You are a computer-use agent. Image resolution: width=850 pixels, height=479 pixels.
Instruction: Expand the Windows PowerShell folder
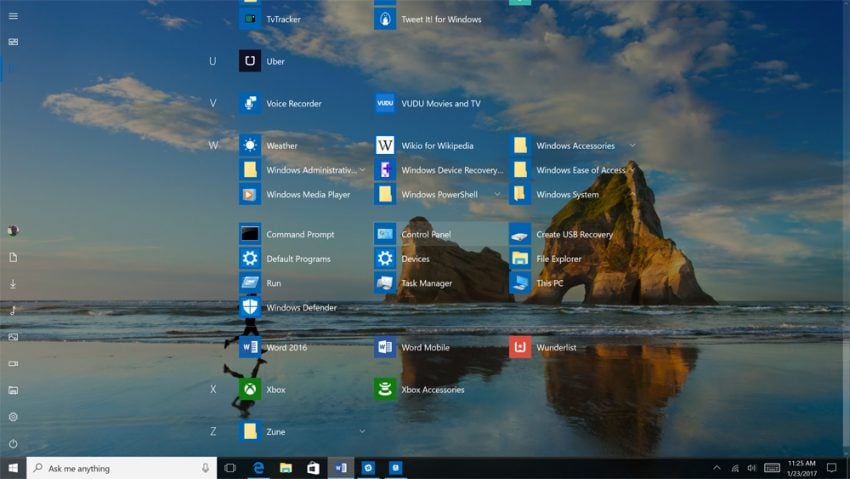[x=497, y=194]
